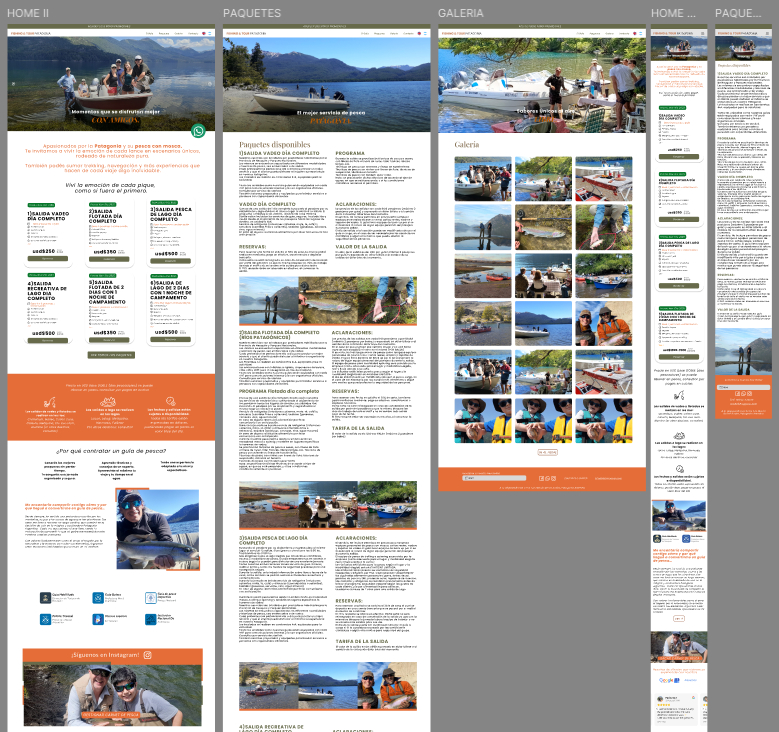The width and height of the screenshot is (779, 732).
Task: Click the Reservar button on Salida Recreativa de Lago card
Action: (x=48, y=340)
